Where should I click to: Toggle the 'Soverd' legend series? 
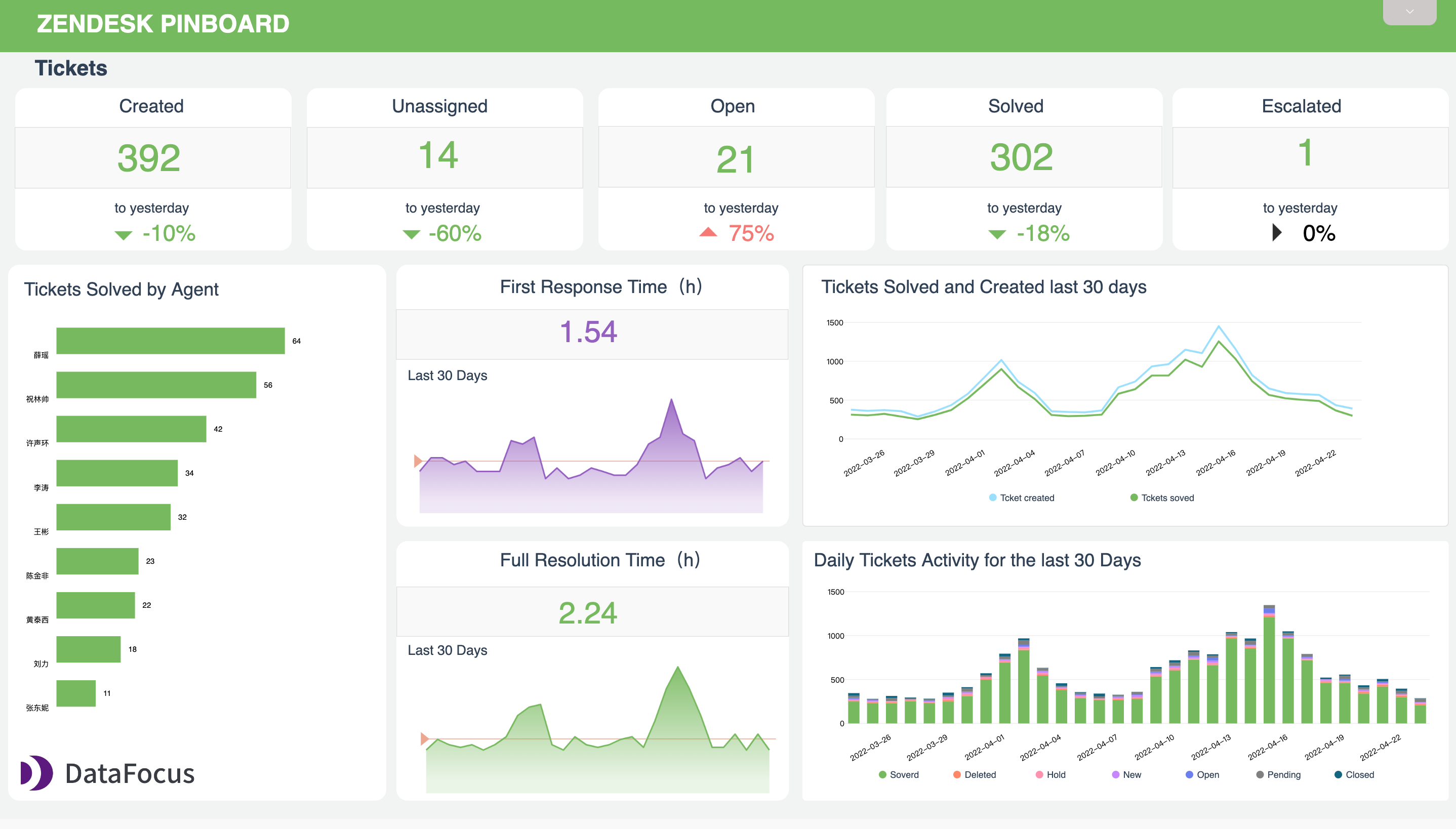click(x=899, y=774)
